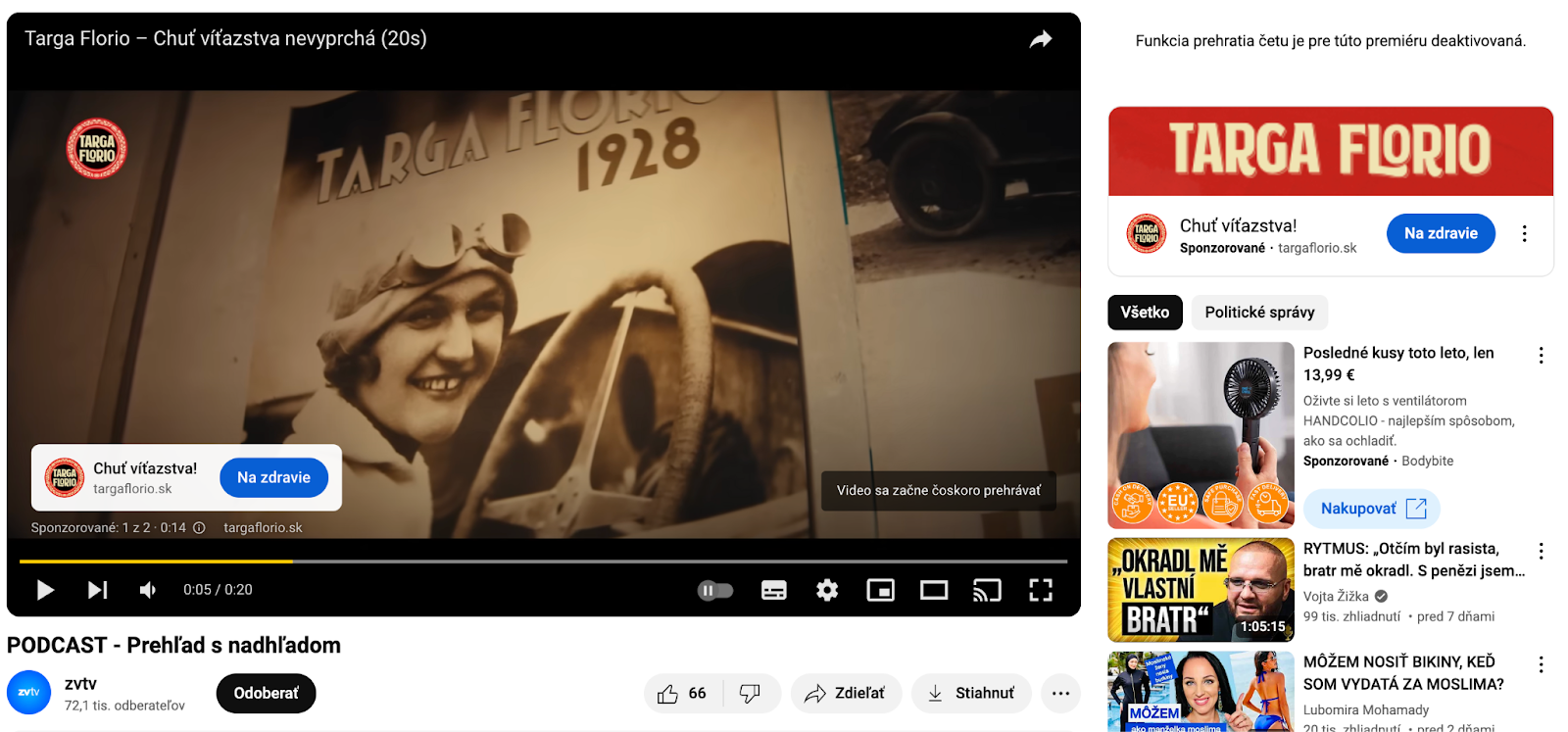
Task: Click Chuť víťazstva! text in sidebar ad
Action: pyautogui.click(x=1238, y=225)
